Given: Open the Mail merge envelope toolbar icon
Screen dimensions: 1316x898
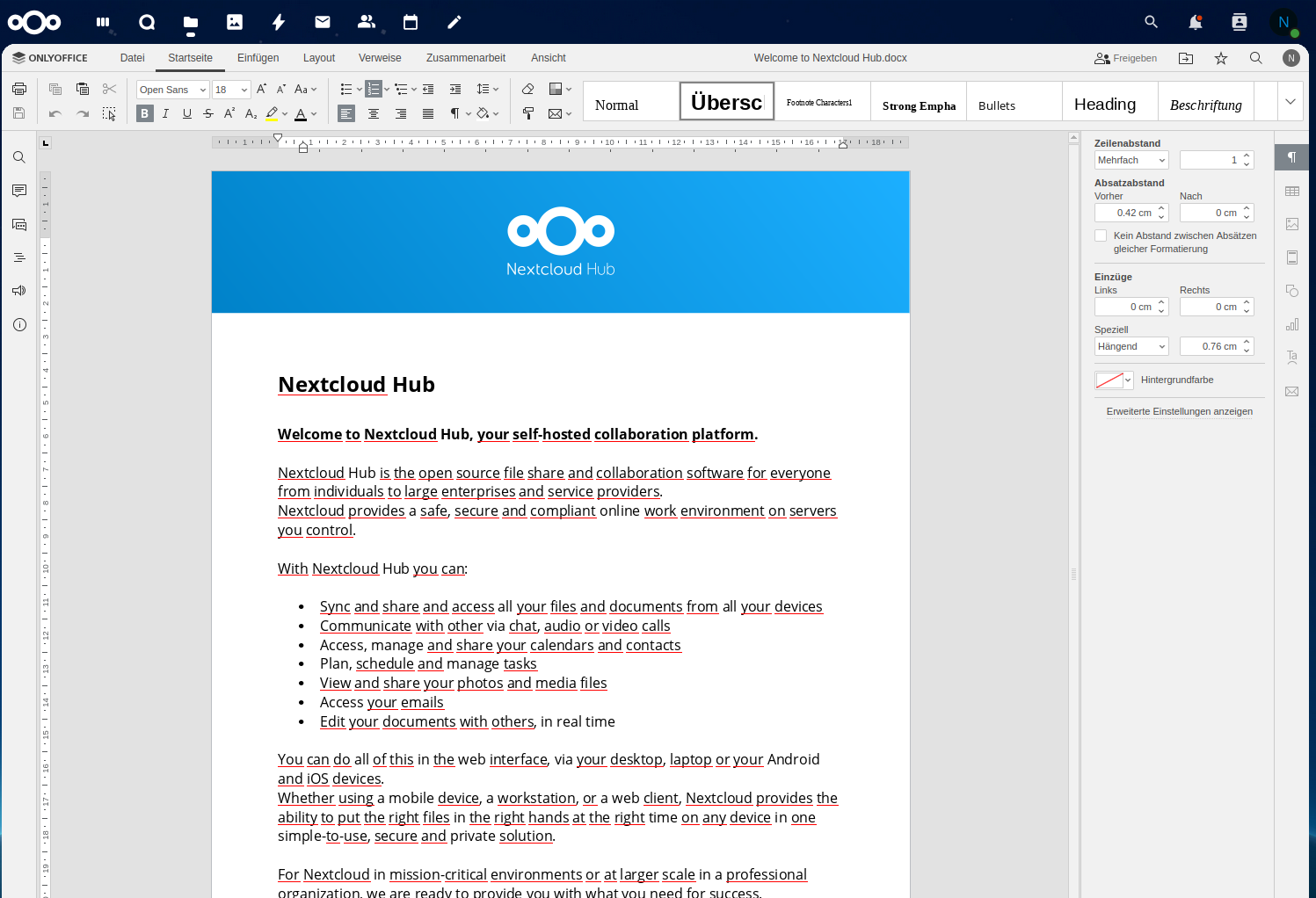Looking at the screenshot, I should point(555,113).
